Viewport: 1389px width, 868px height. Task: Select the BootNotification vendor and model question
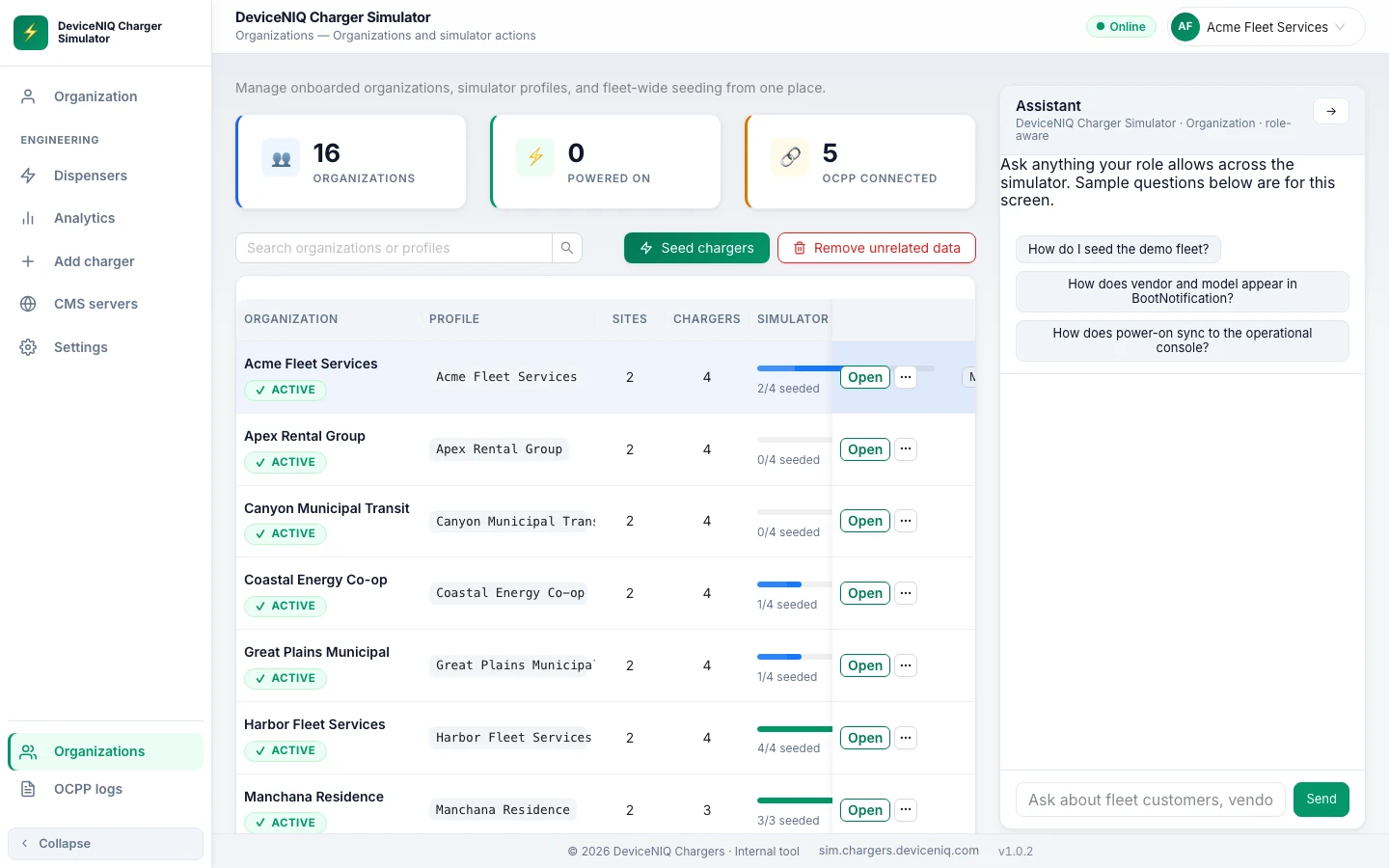pos(1183,291)
